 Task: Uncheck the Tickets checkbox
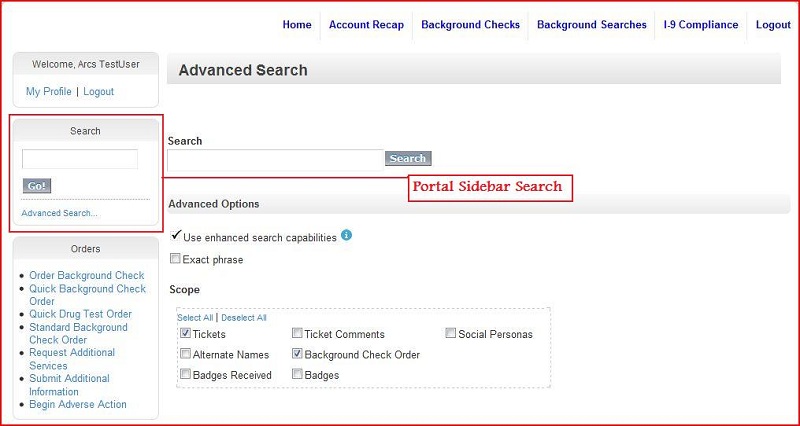[x=185, y=333]
